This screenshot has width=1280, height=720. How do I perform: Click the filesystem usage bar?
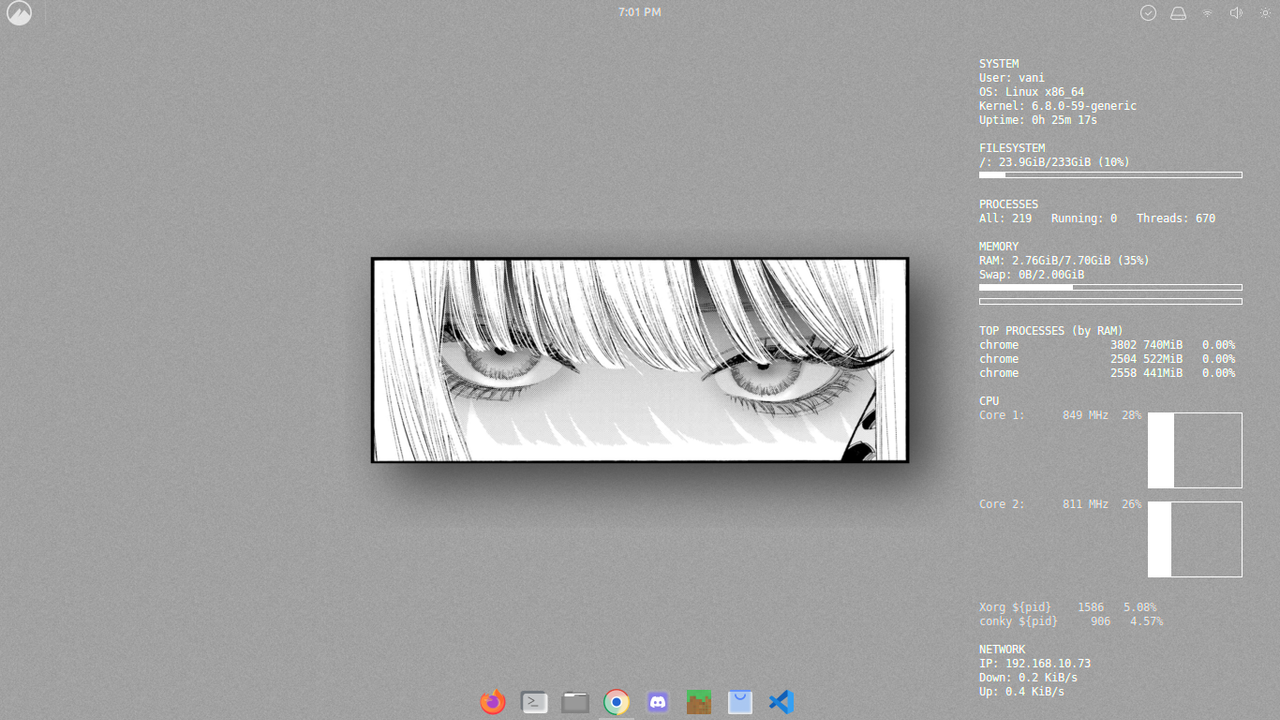[x=1110, y=175]
